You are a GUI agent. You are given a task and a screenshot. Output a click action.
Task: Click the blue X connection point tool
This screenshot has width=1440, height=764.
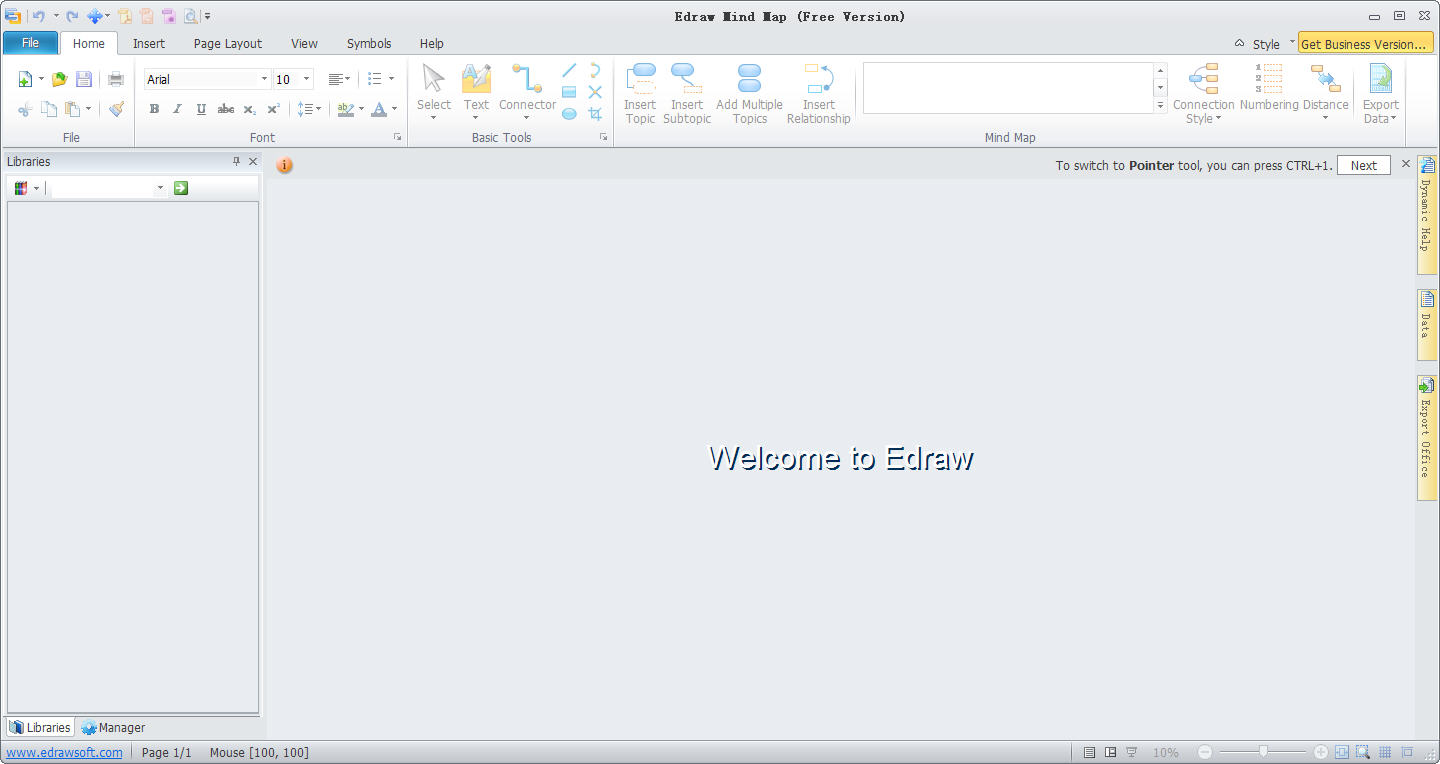(x=595, y=92)
